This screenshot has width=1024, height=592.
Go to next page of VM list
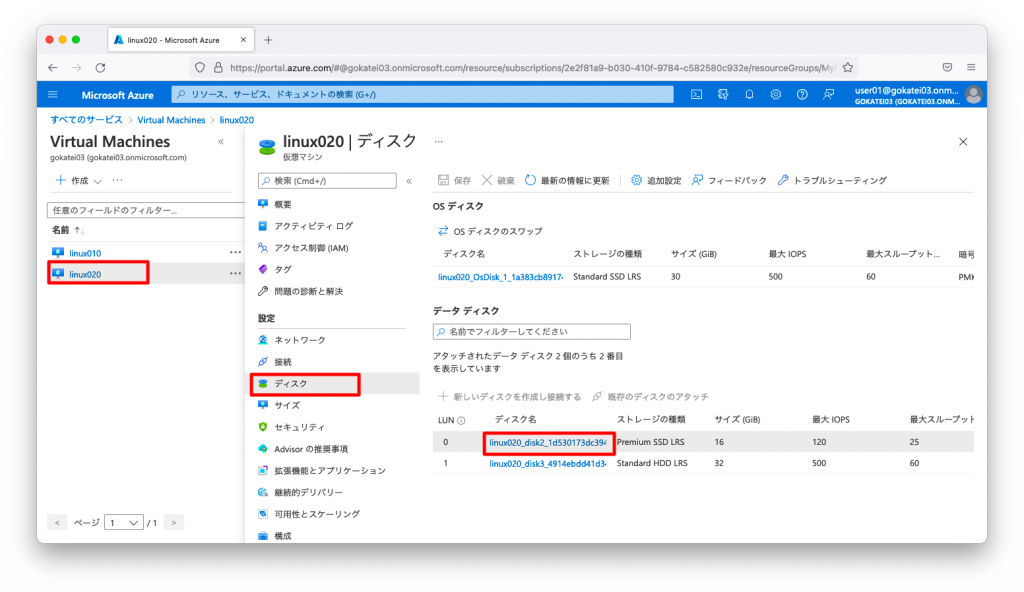pos(174,523)
